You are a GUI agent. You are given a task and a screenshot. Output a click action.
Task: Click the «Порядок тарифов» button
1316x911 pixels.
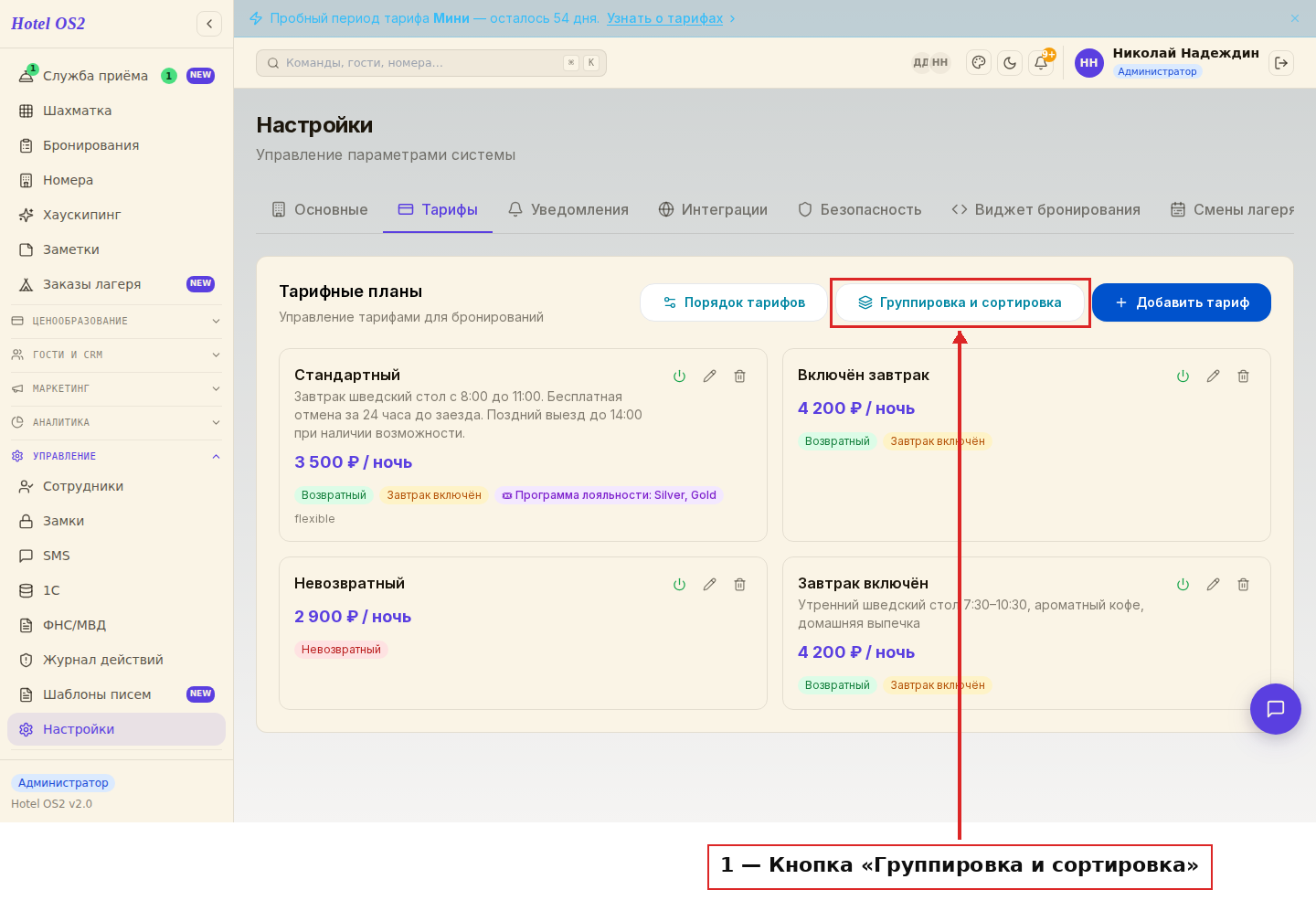click(734, 302)
